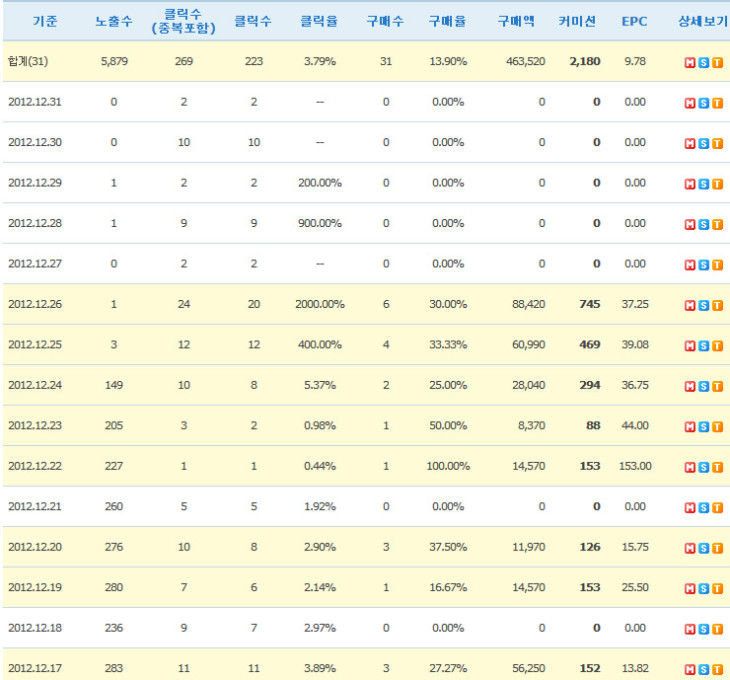Click the orange T icon for 2012.12.30
Viewport: 730px width, 680px height.
(717, 143)
